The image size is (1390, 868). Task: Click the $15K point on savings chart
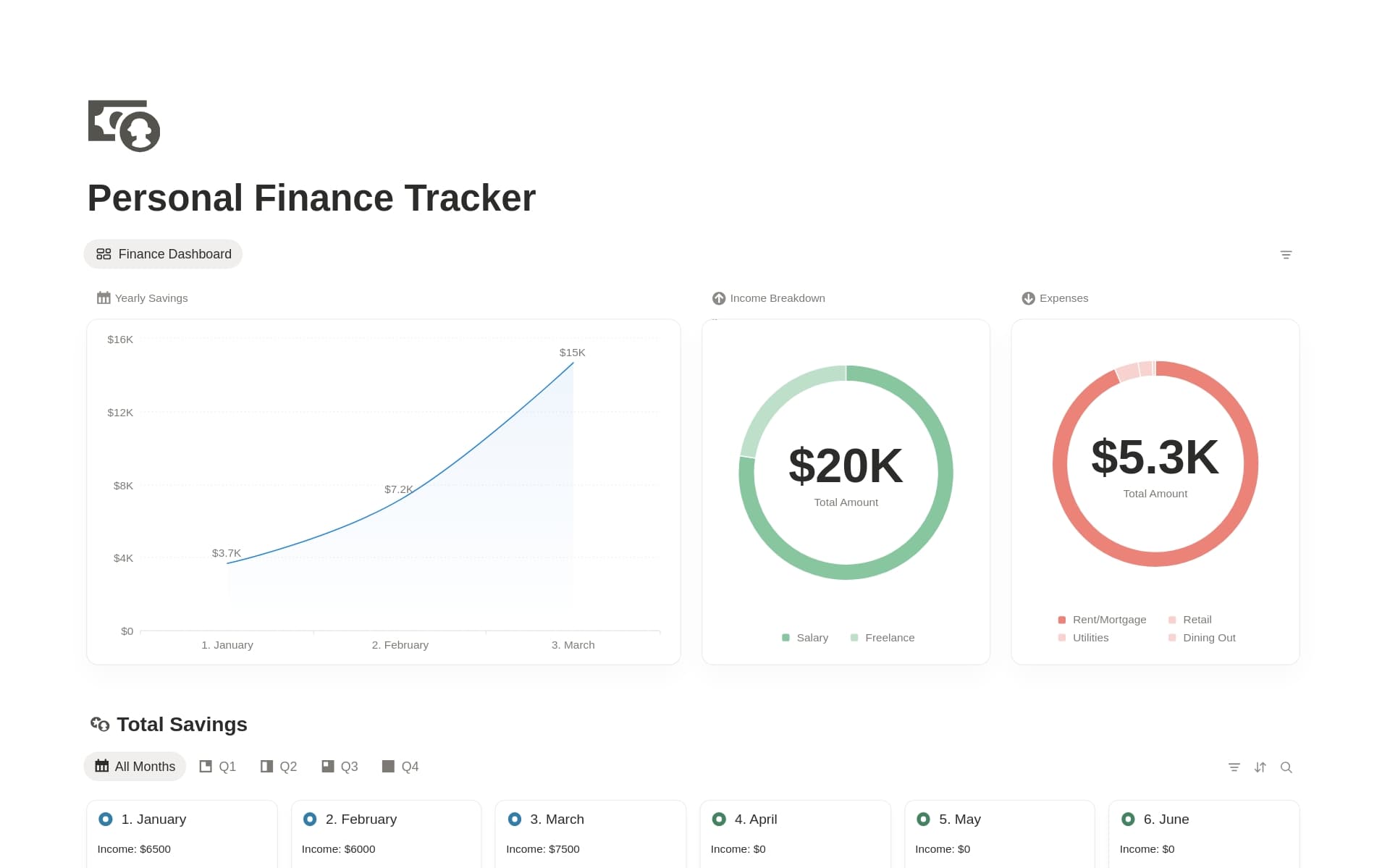(573, 363)
